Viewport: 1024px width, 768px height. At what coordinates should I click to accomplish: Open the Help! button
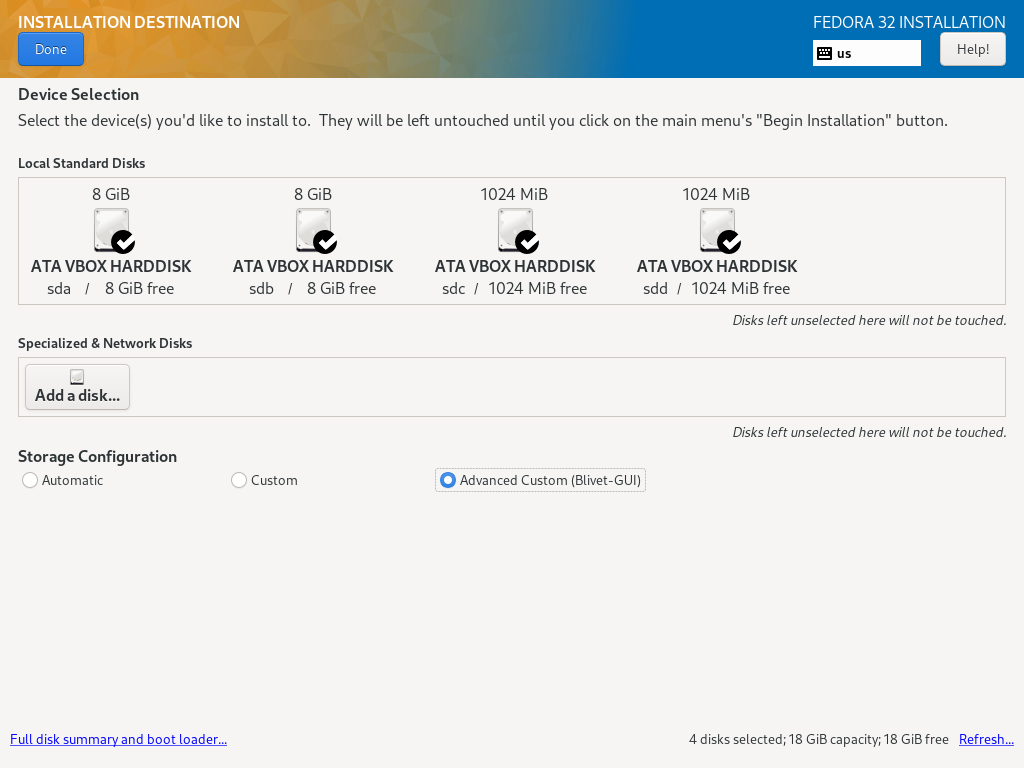click(x=972, y=49)
